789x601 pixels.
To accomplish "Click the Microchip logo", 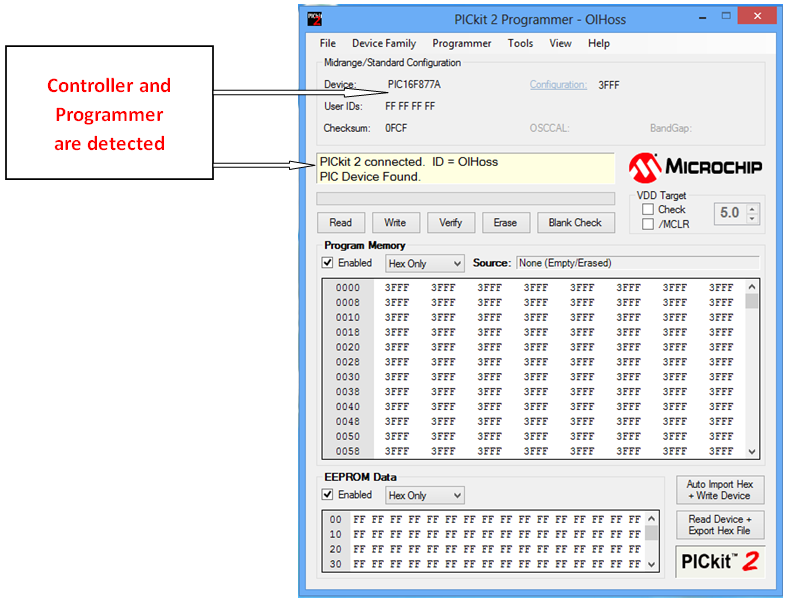I will tap(695, 167).
